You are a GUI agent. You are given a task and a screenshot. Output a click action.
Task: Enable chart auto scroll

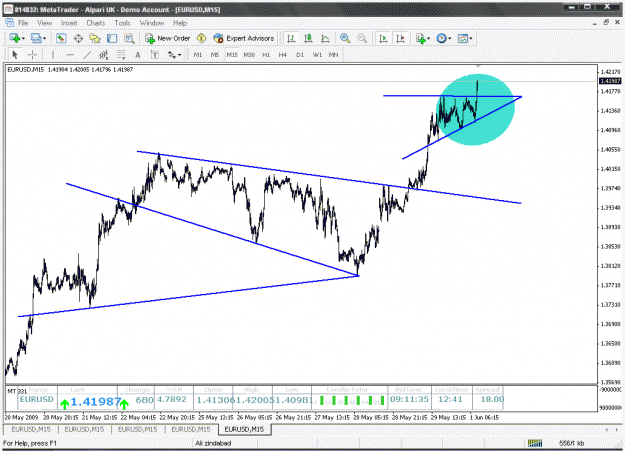[383, 38]
